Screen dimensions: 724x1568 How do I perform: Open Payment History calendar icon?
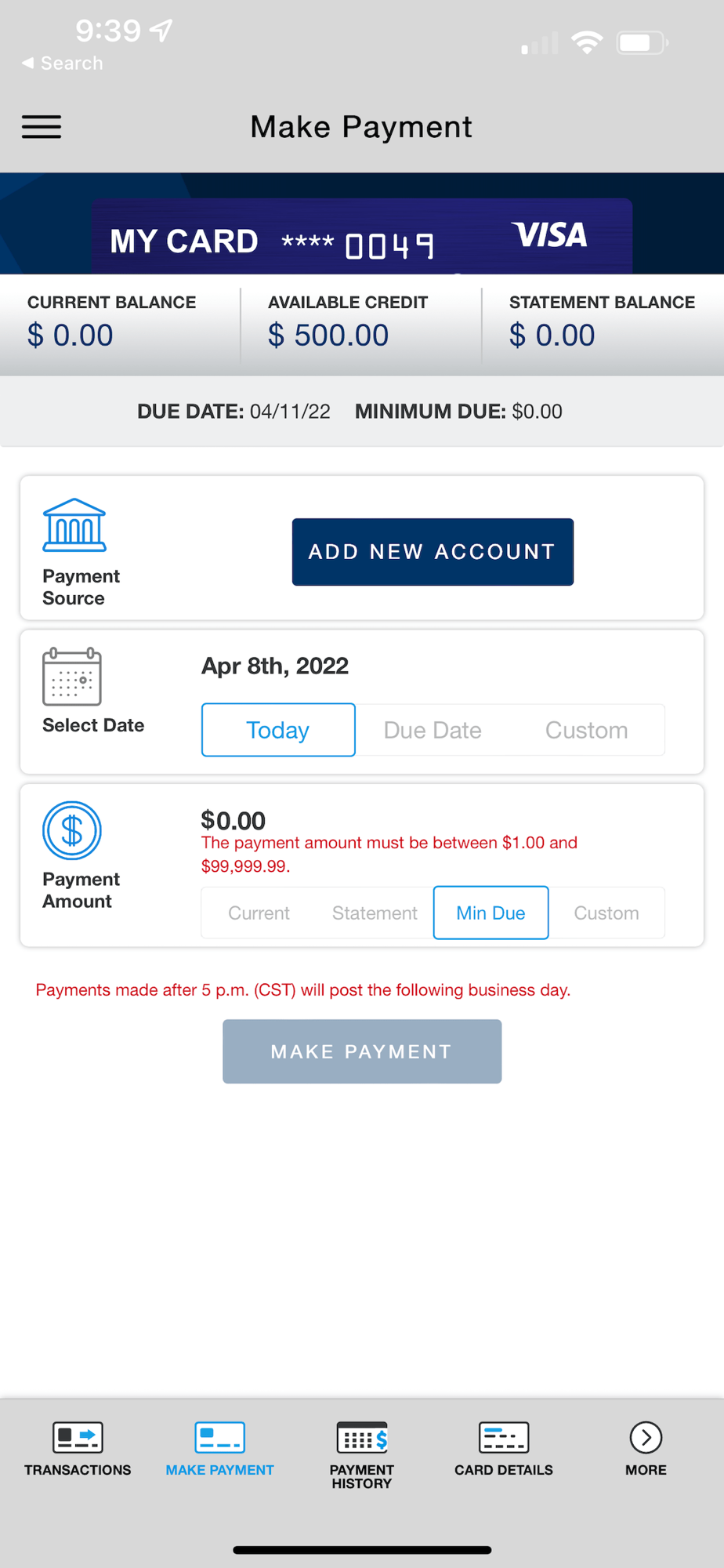pyautogui.click(x=362, y=1437)
